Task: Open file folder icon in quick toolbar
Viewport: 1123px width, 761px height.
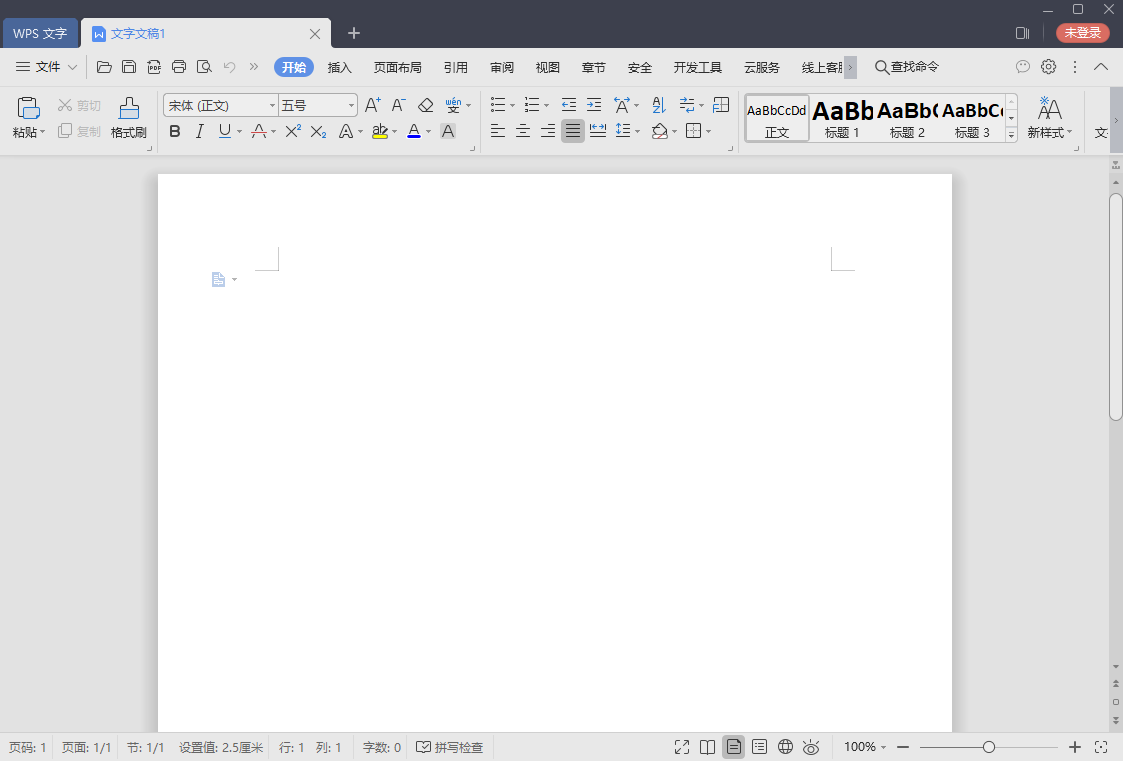Action: [x=104, y=67]
